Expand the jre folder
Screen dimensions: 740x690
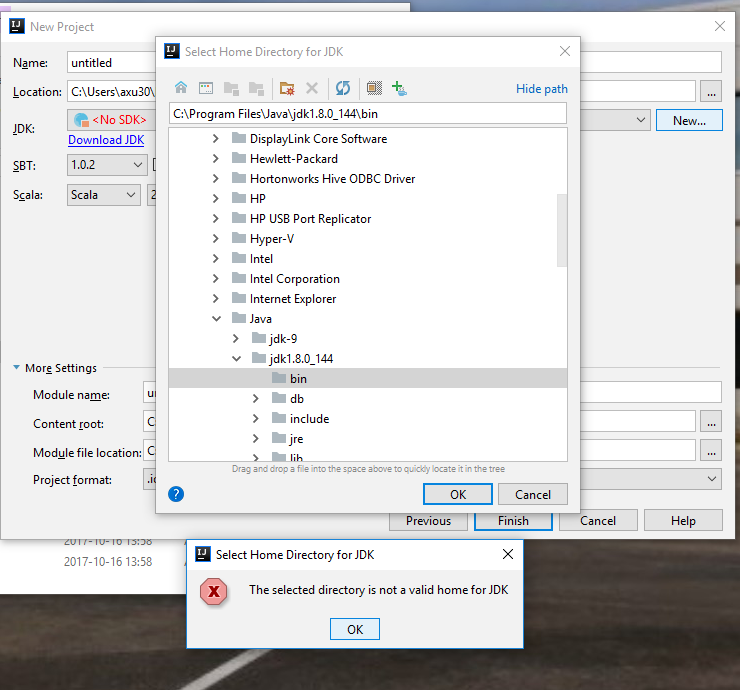[x=256, y=439]
